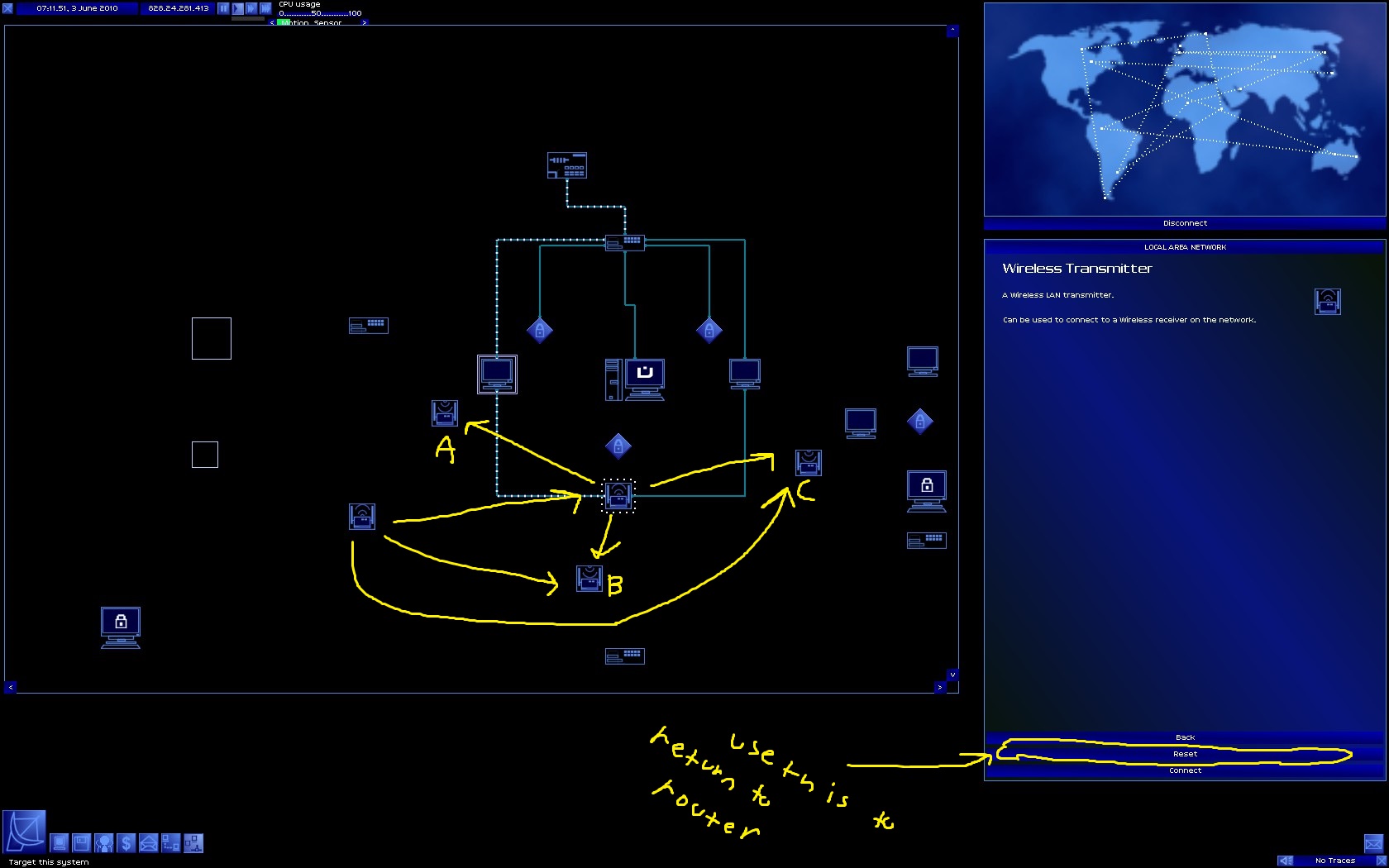Click the Disconnect button under world map
Viewport: 1389px width, 868px height.
(1185, 223)
